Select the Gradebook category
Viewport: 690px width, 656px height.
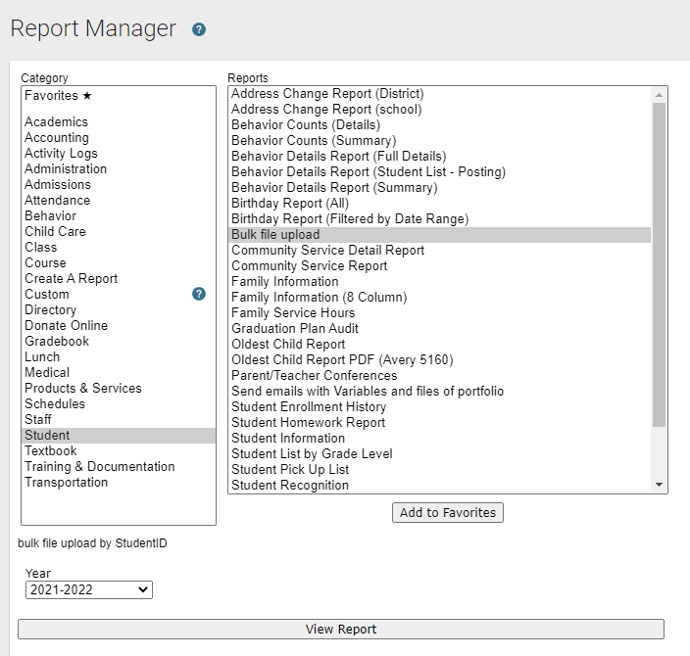tap(57, 341)
